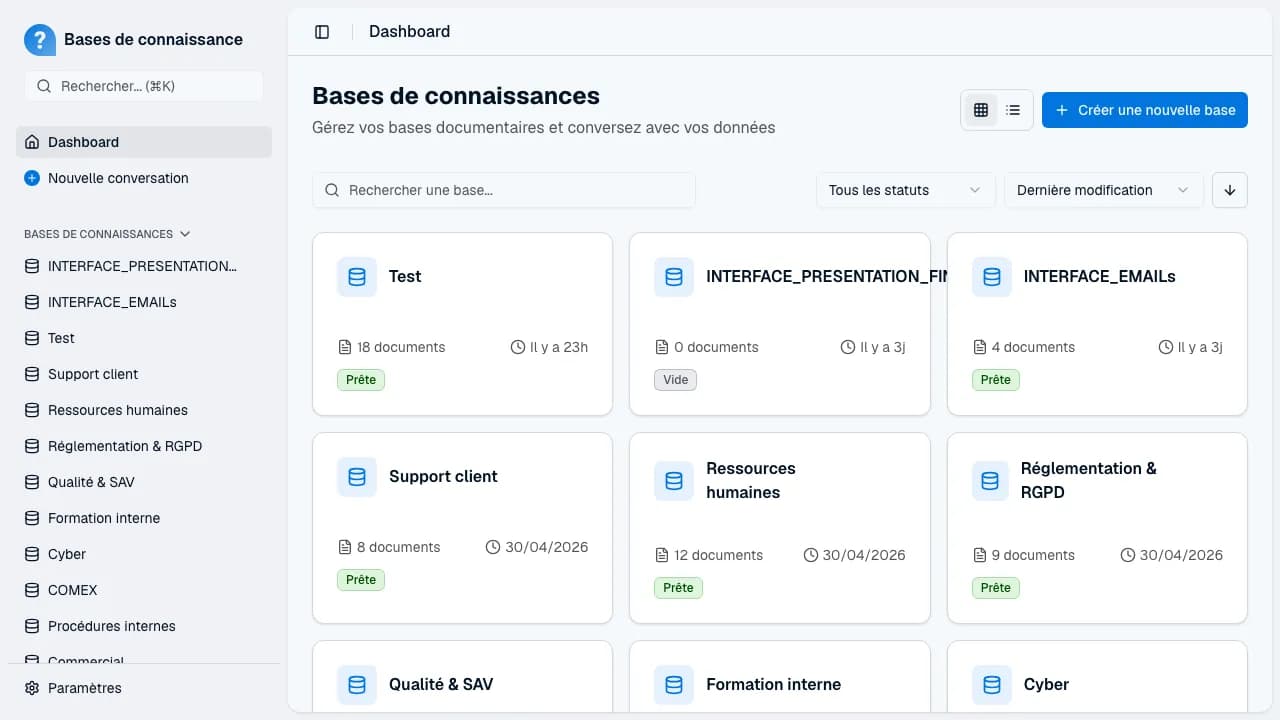Image resolution: width=1280 pixels, height=720 pixels.
Task: Click database icon beside sidebar Cyber
Action: [32, 554]
